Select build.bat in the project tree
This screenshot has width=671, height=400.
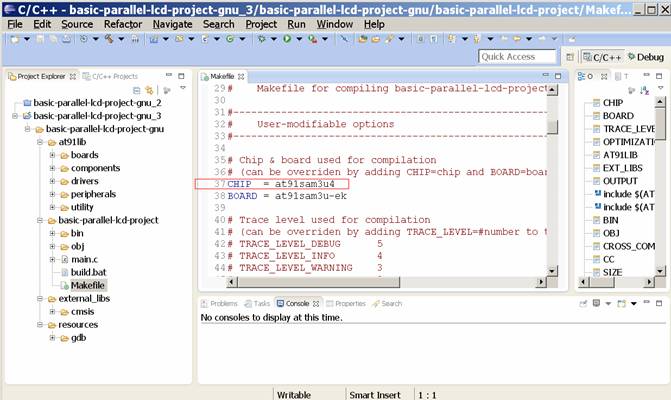(x=89, y=273)
